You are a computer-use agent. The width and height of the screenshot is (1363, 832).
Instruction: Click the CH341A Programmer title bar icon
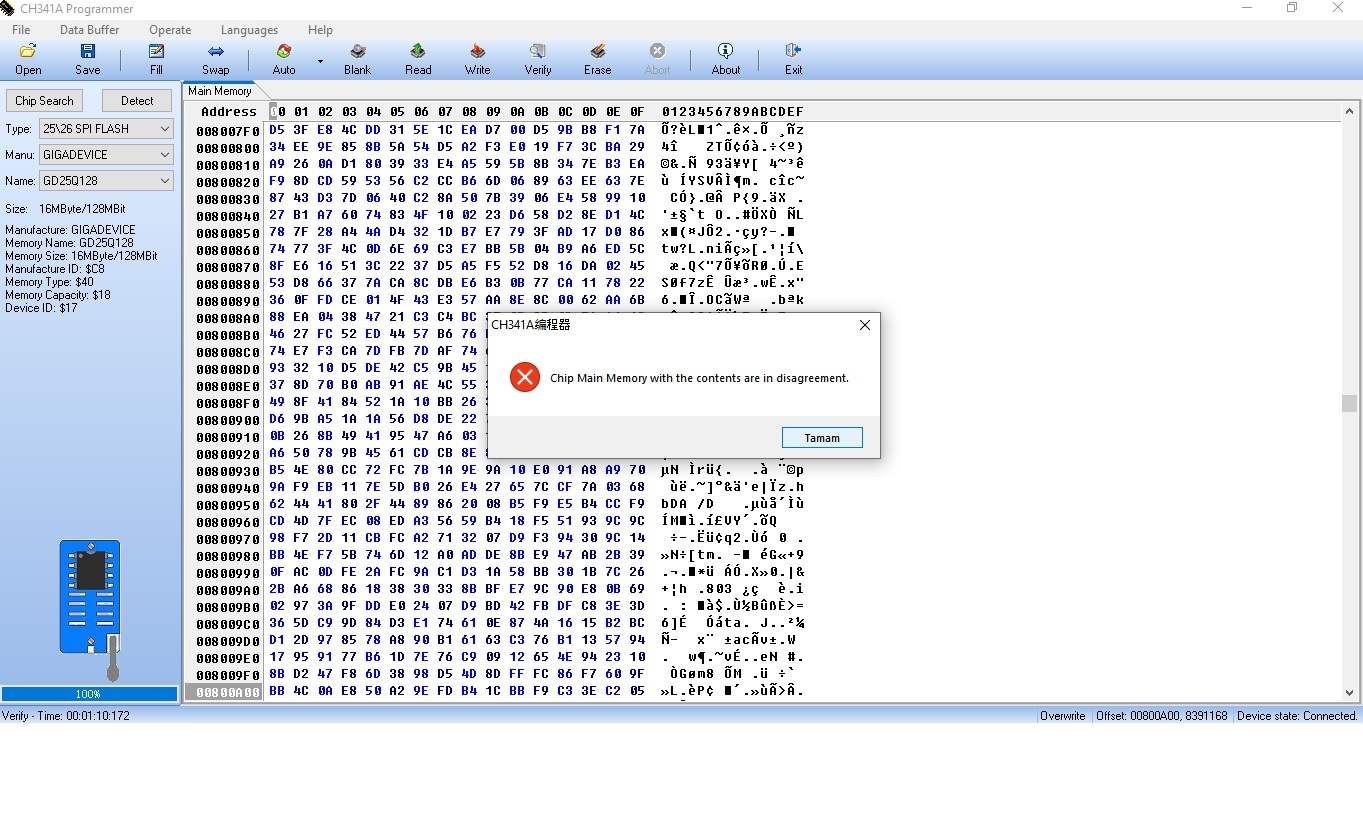(x=10, y=9)
